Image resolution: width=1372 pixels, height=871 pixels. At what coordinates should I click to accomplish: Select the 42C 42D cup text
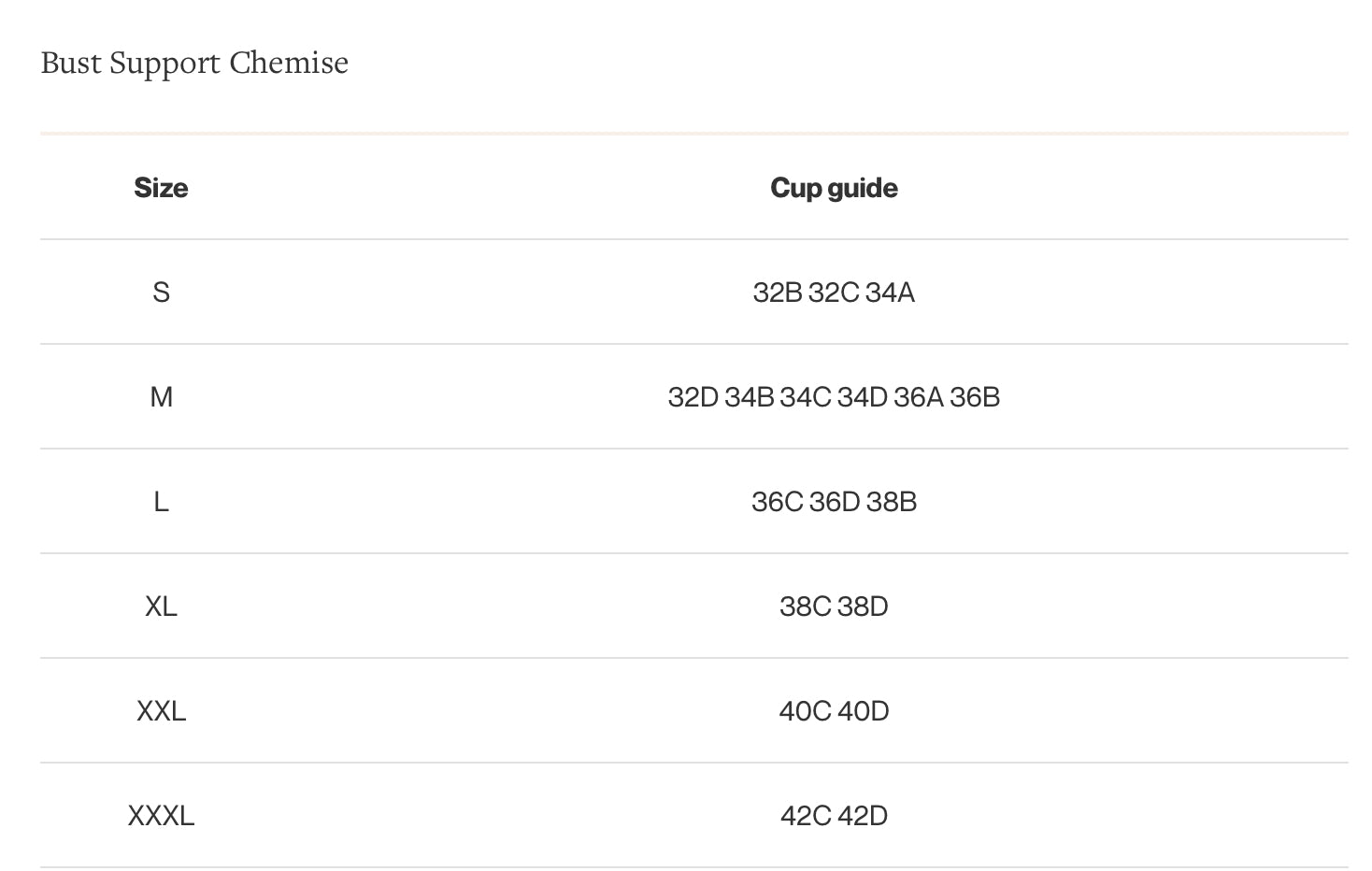[834, 816]
